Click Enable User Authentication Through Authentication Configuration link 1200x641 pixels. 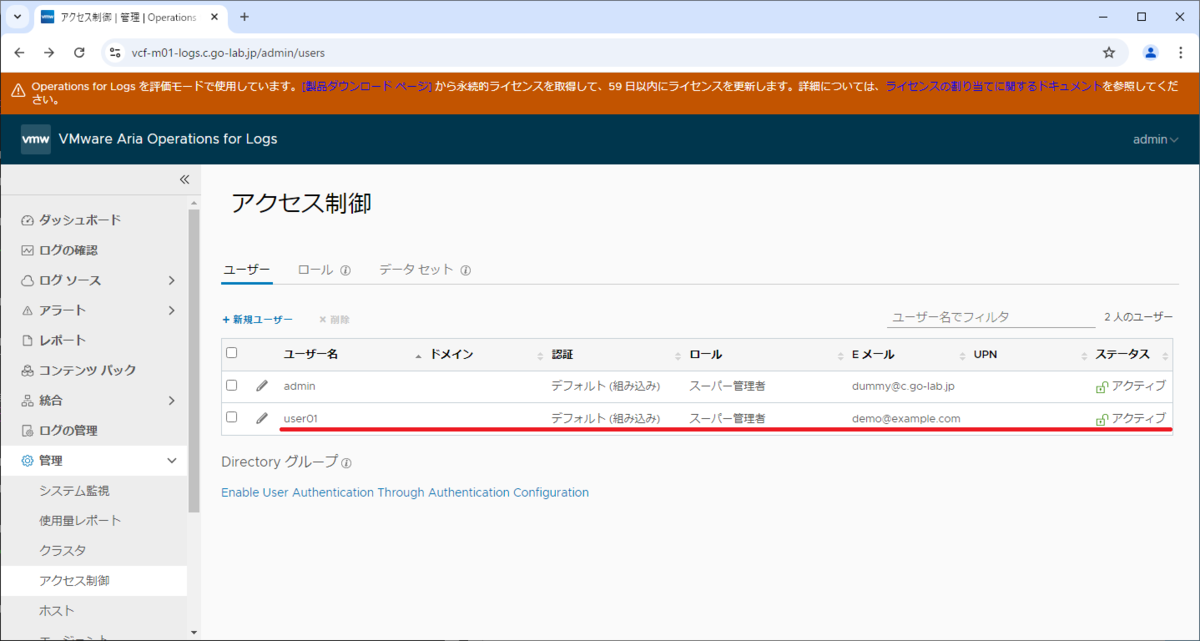[405, 492]
